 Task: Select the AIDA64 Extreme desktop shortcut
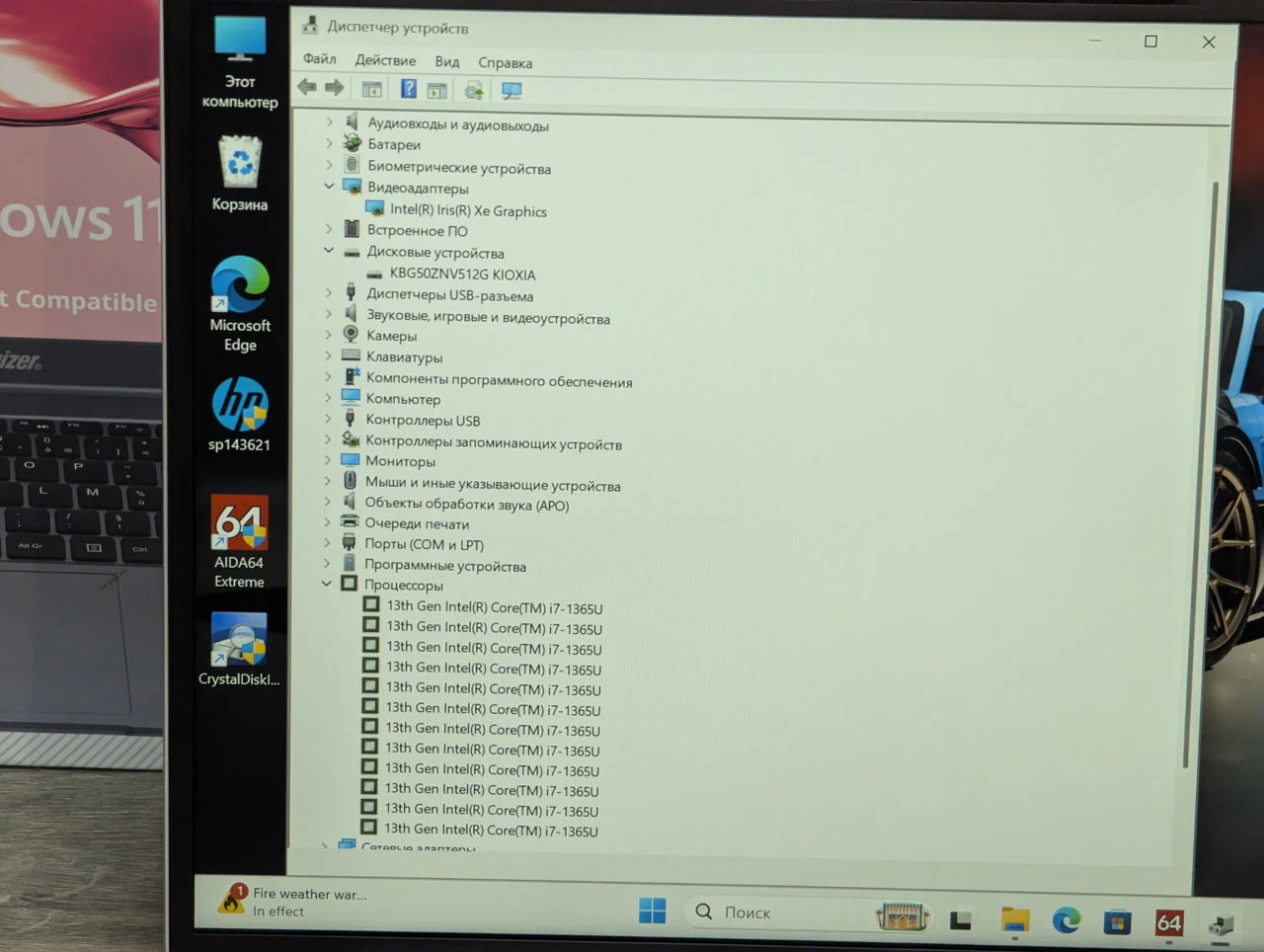(x=239, y=542)
